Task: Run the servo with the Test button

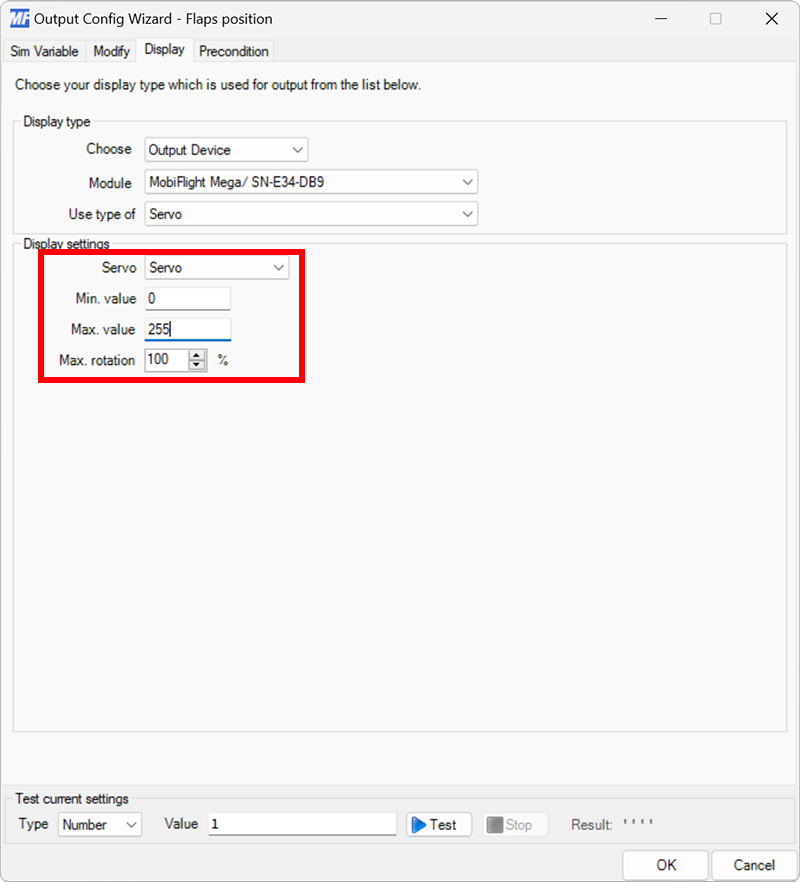Action: coord(438,824)
